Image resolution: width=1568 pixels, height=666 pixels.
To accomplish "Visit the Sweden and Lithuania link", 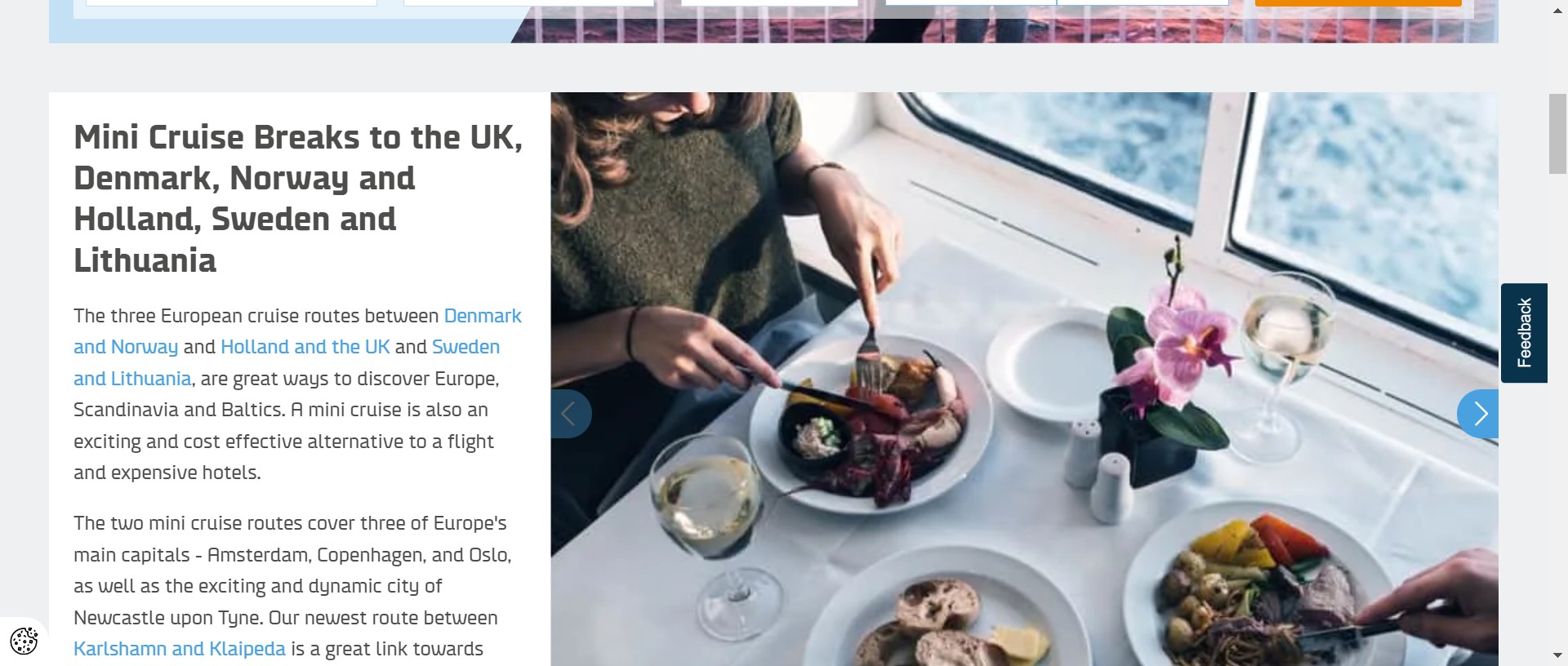I will click(287, 362).
